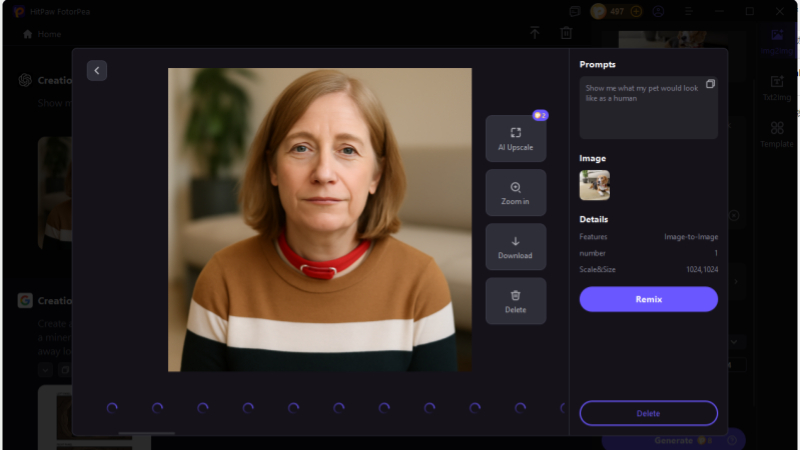Image resolution: width=800 pixels, height=450 pixels.
Task: Open the user account profile icon
Action: [659, 11]
